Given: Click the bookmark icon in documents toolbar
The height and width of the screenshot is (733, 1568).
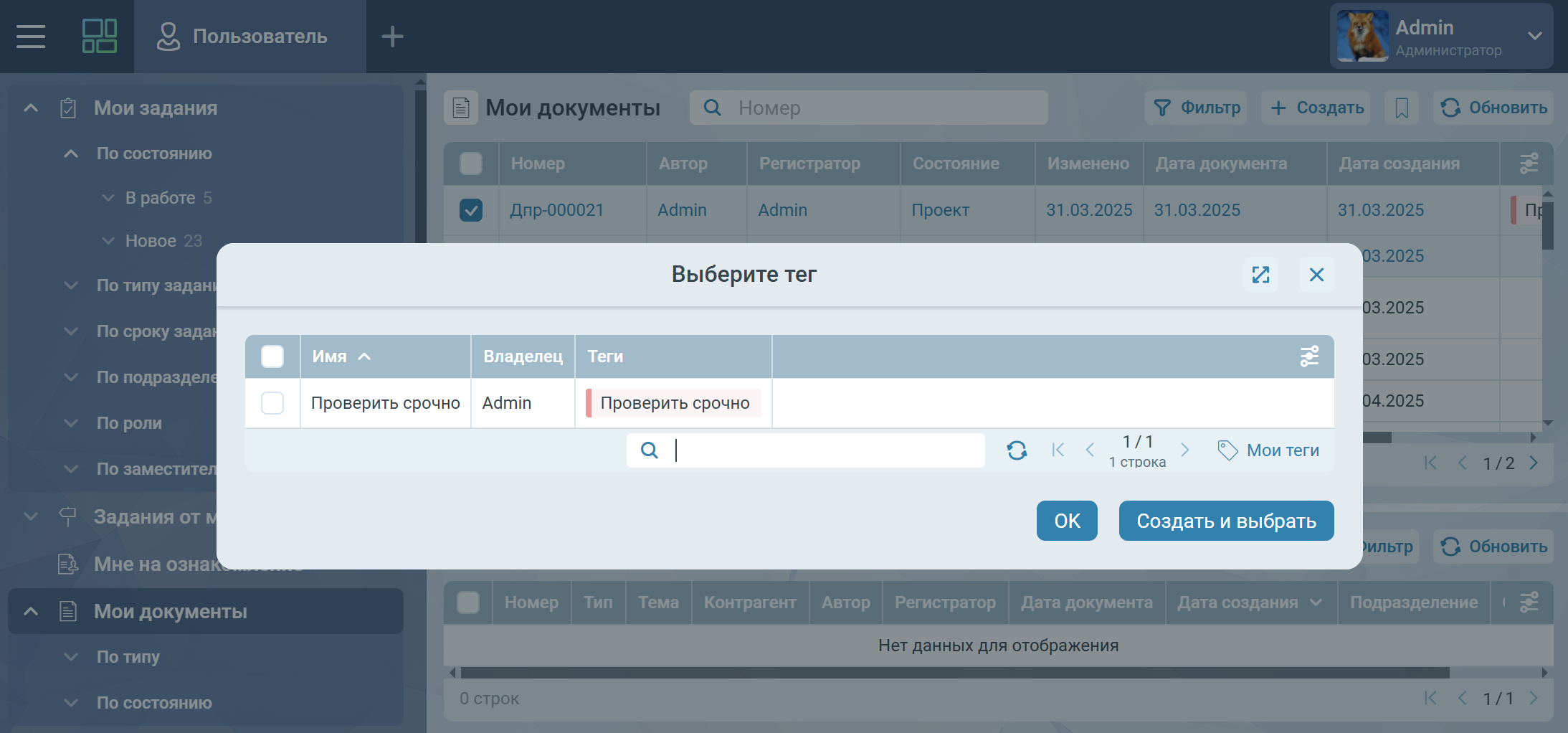Looking at the screenshot, I should click(x=1402, y=108).
